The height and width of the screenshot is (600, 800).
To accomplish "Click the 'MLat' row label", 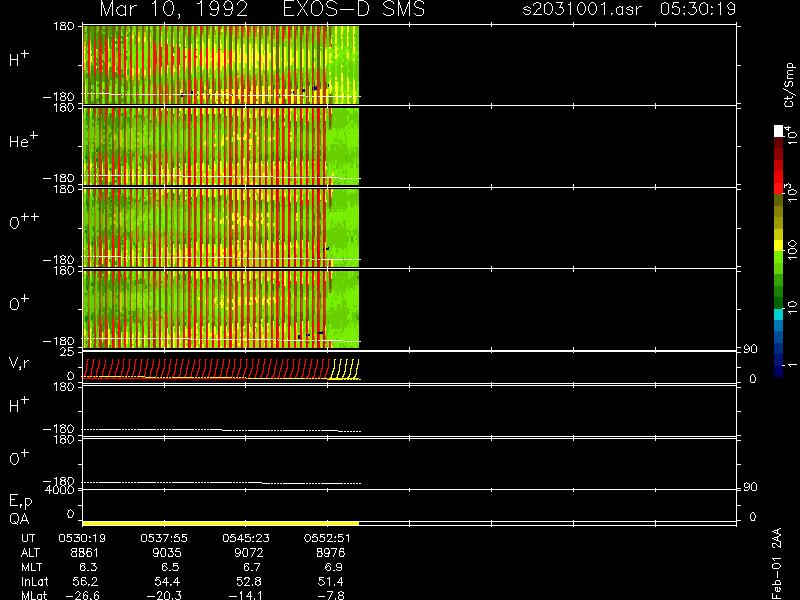I will tap(34, 595).
